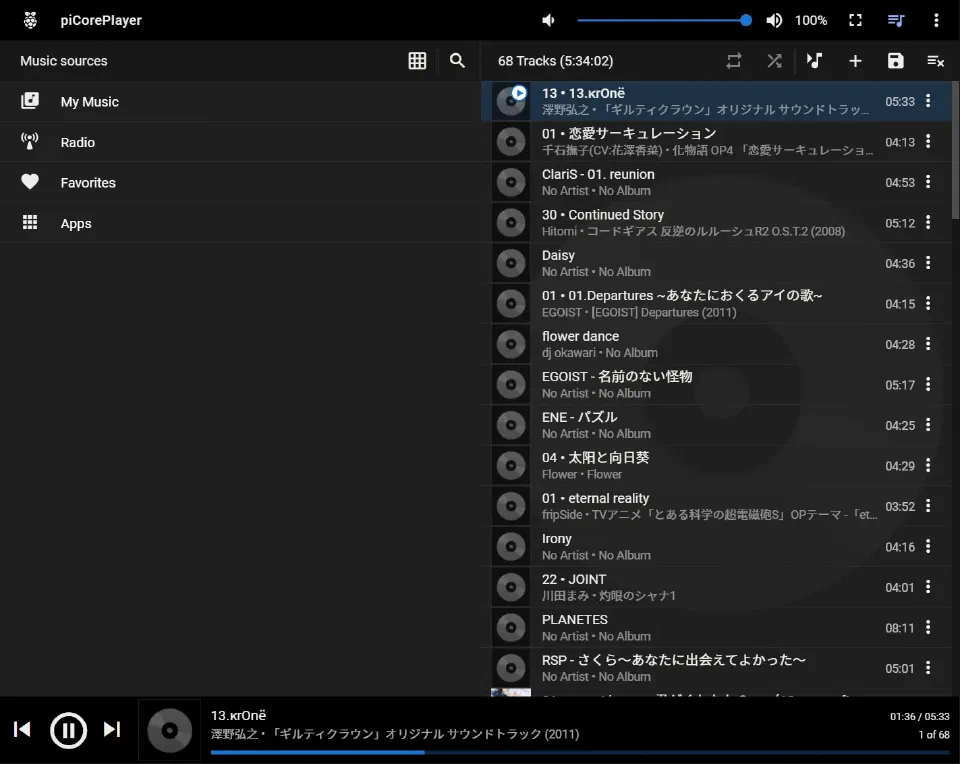Click disc icon of PLANETES track
Viewport: 960px width, 764px height.
tap(511, 627)
